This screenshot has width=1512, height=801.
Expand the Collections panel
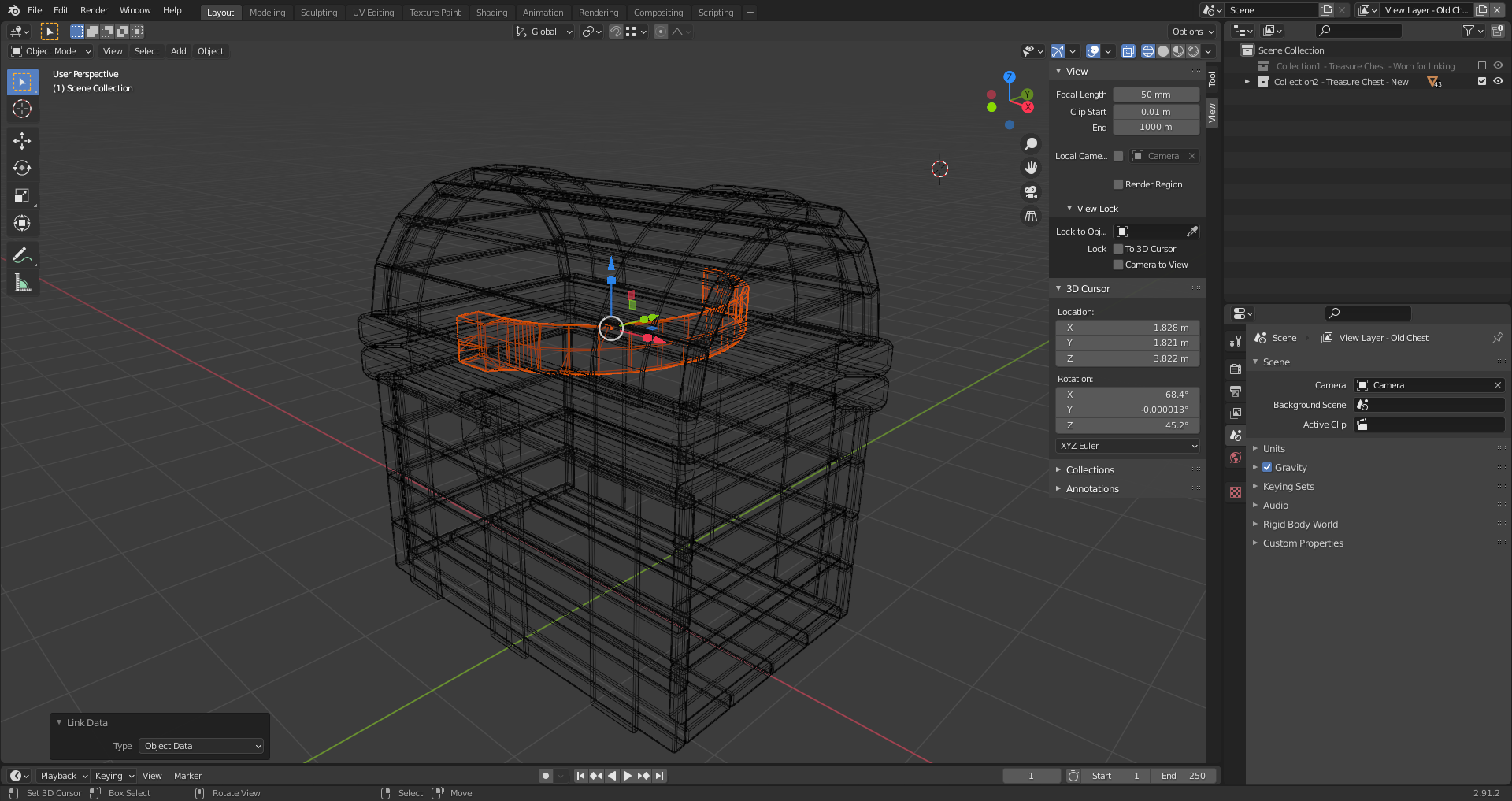(x=1090, y=470)
